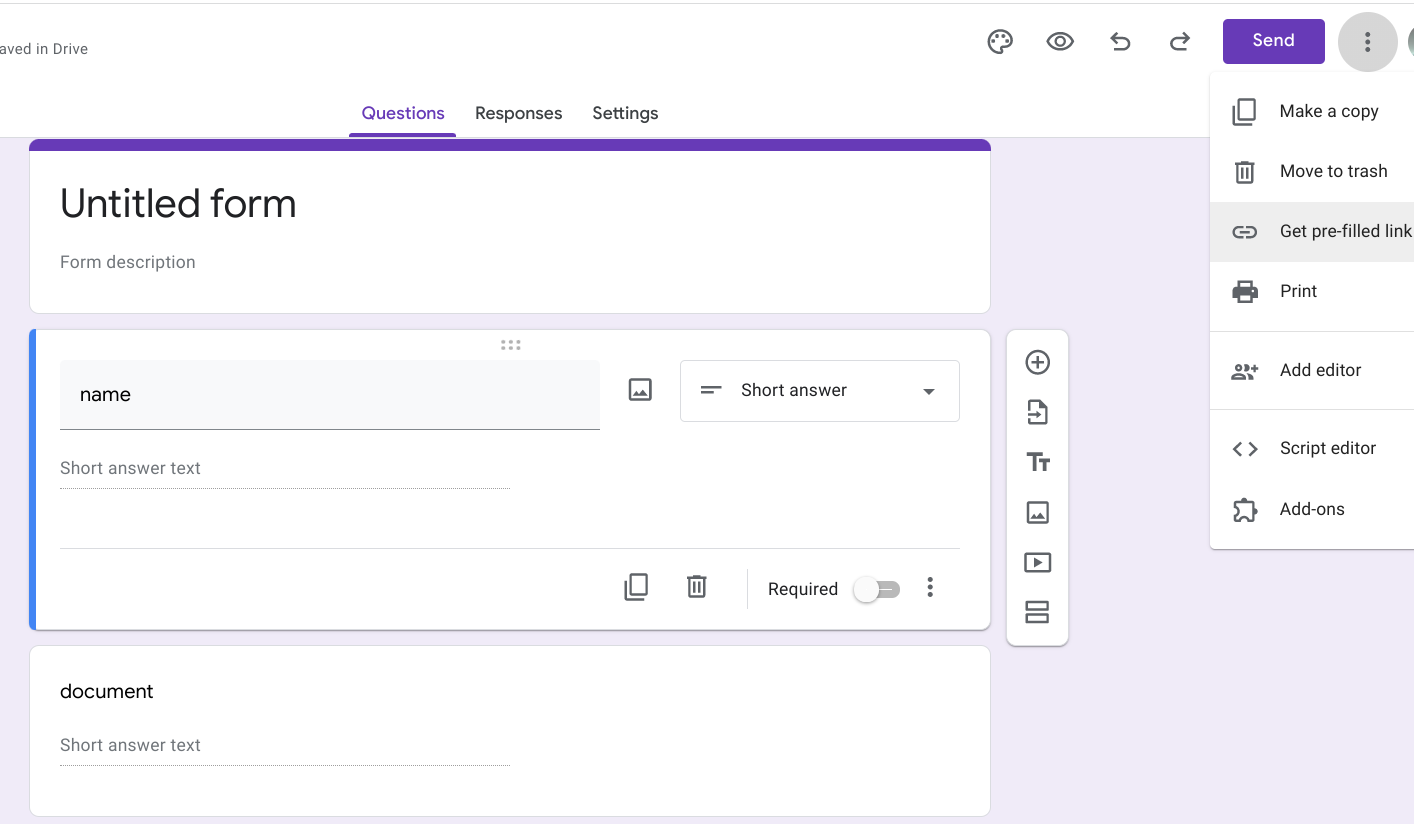Select Move to trash
The height and width of the screenshot is (824, 1414).
click(1312, 171)
